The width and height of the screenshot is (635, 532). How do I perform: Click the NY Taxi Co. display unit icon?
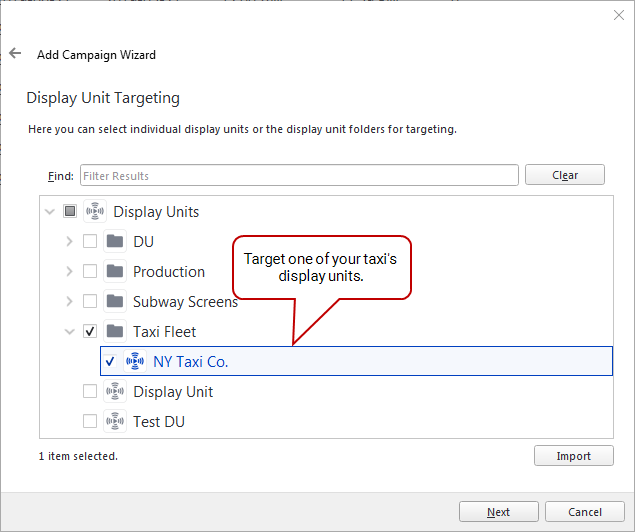[135, 361]
